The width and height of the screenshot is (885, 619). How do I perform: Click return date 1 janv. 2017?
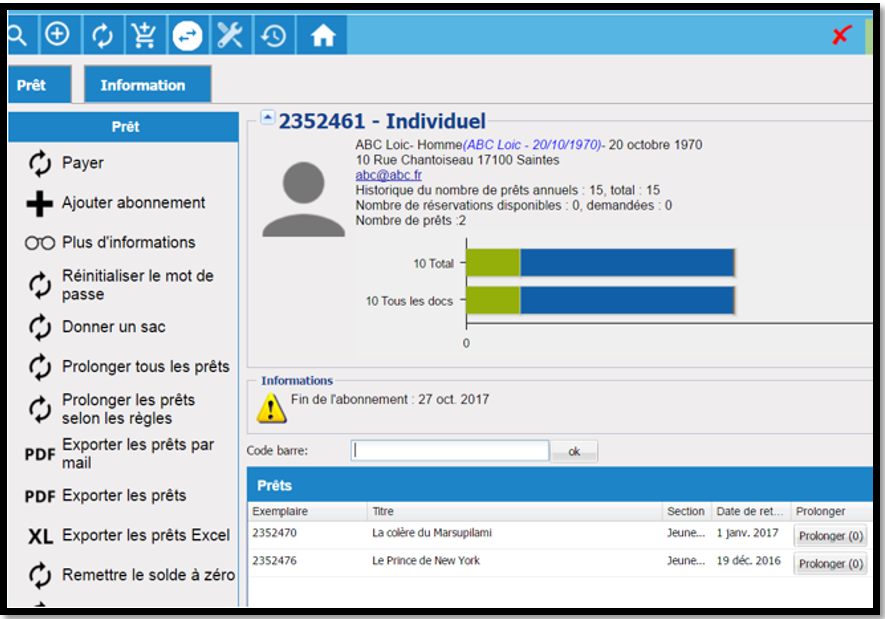747,533
